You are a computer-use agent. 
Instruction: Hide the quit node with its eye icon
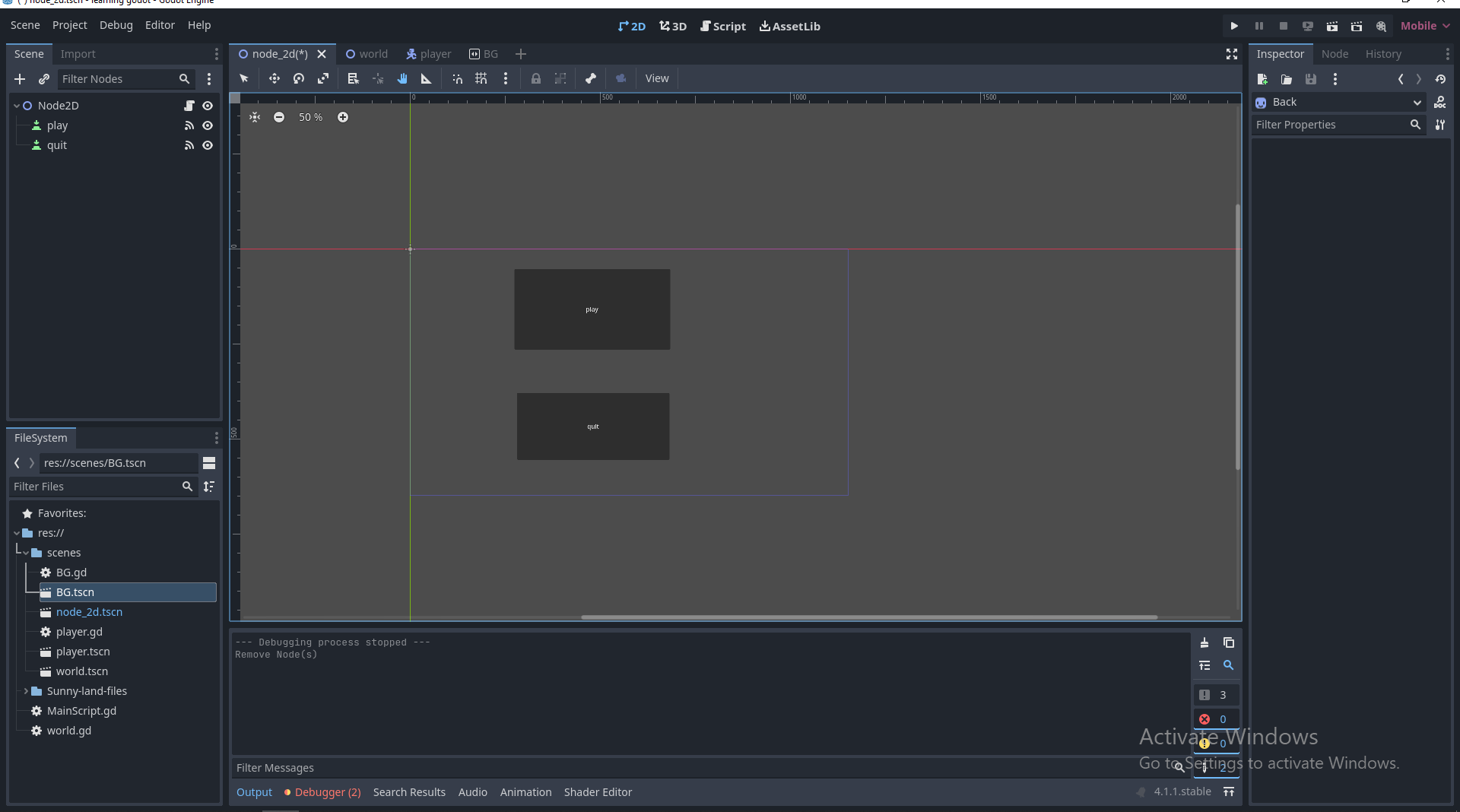208,145
